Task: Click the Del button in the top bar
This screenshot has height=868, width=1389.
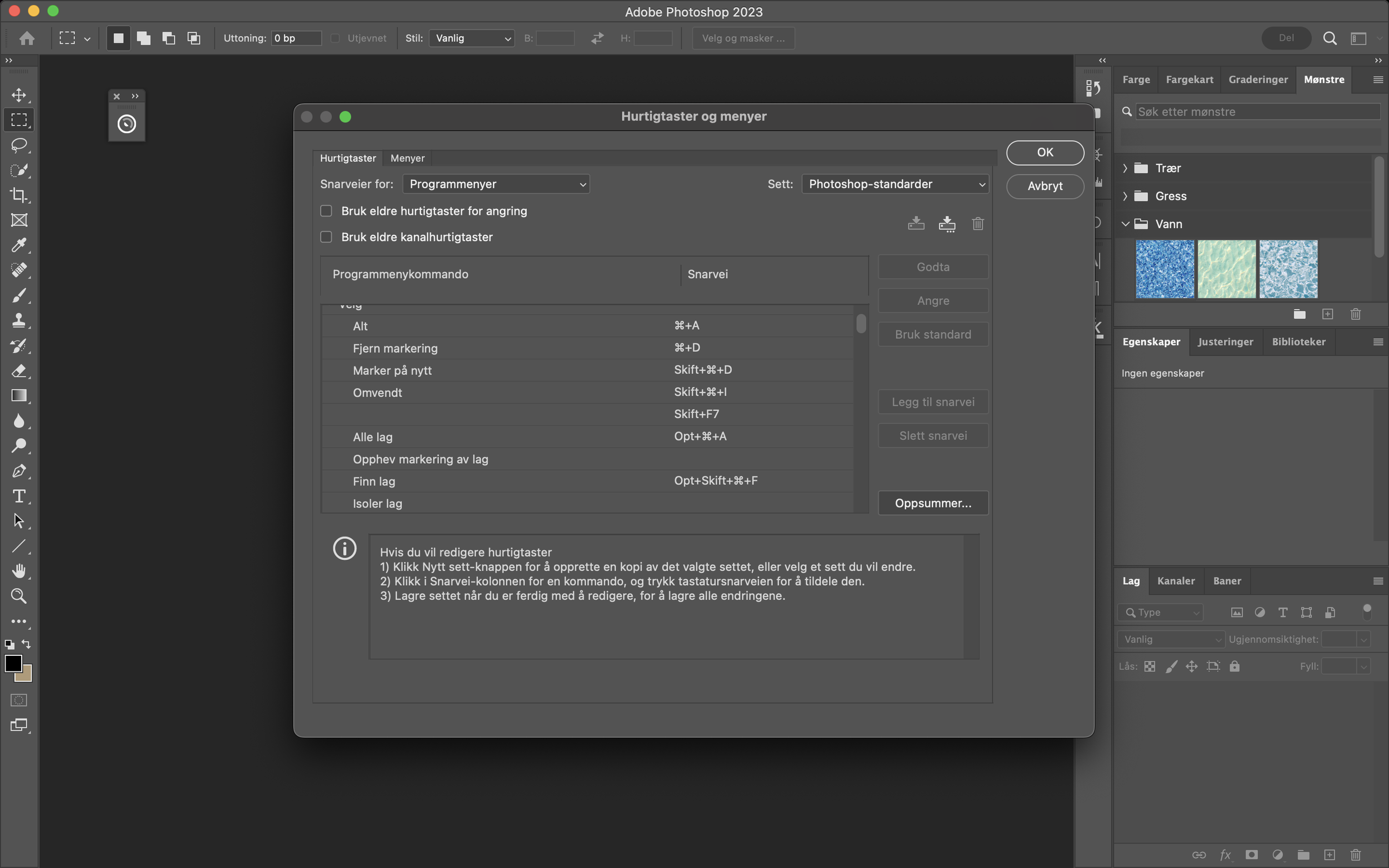Action: coord(1286,38)
